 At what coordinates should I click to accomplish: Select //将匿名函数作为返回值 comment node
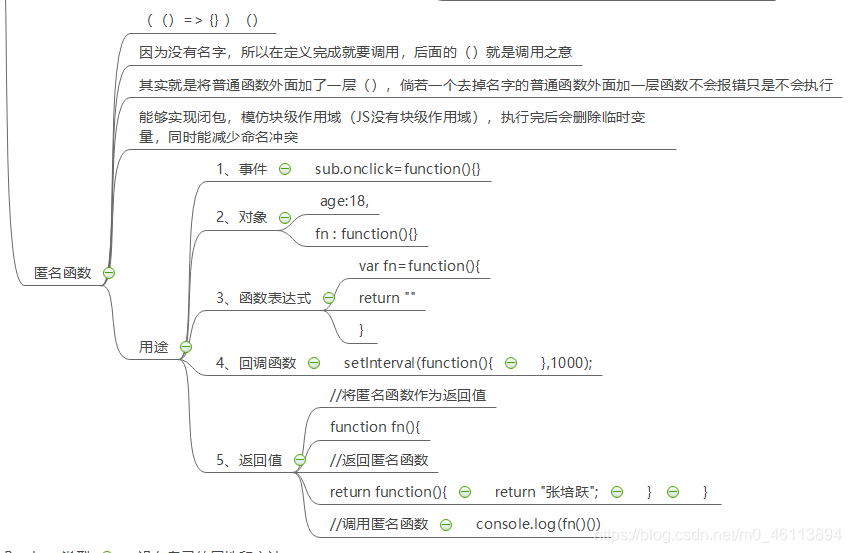408,395
